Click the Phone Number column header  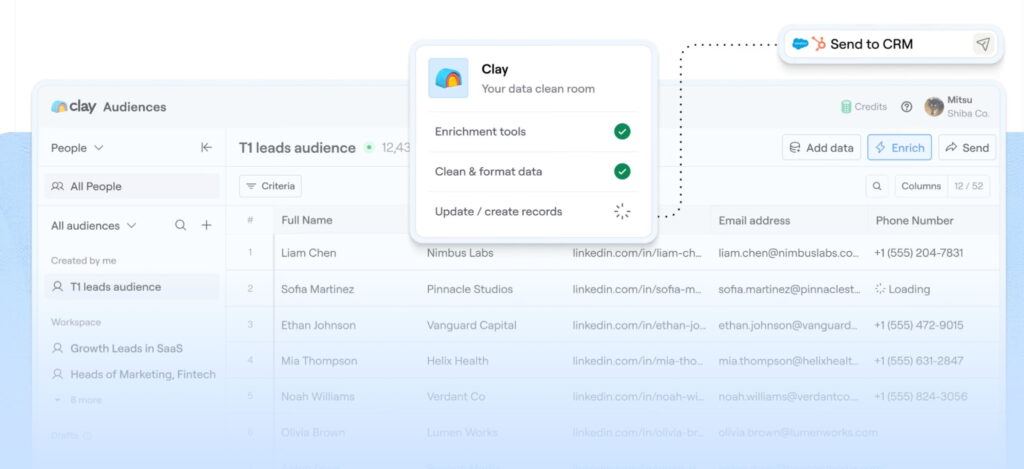pyautogui.click(x=914, y=221)
